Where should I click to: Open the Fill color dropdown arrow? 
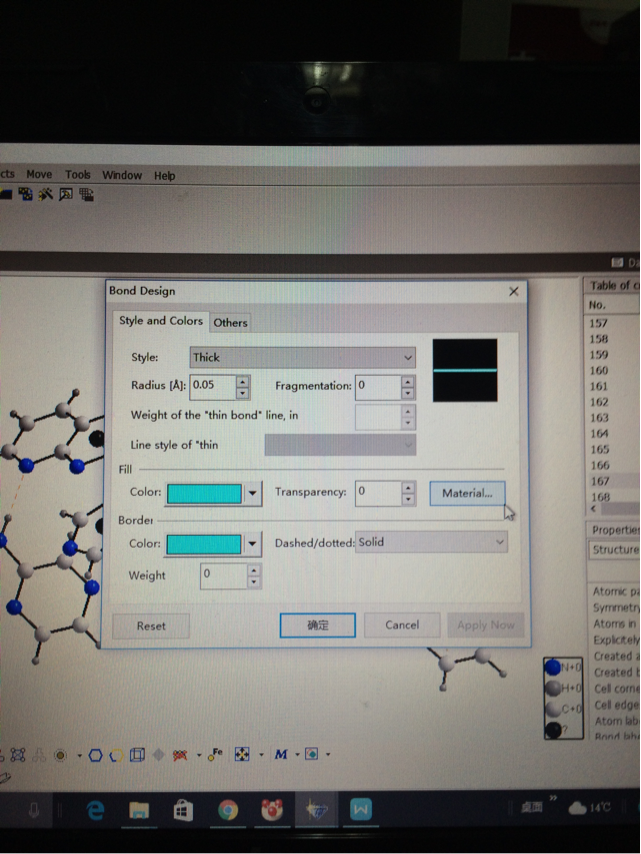click(x=252, y=493)
